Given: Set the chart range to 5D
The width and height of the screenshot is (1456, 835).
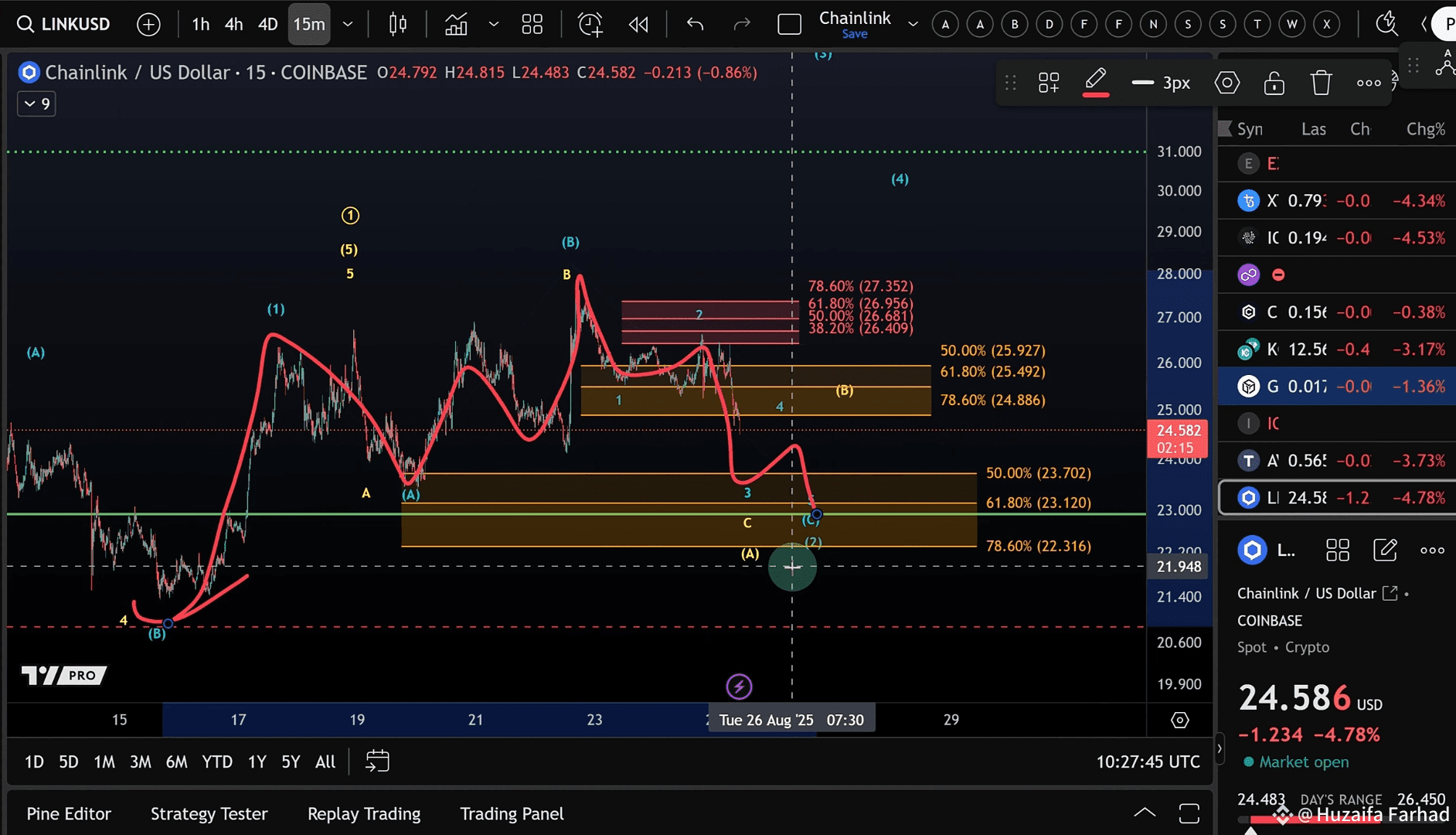Looking at the screenshot, I should 69,762.
